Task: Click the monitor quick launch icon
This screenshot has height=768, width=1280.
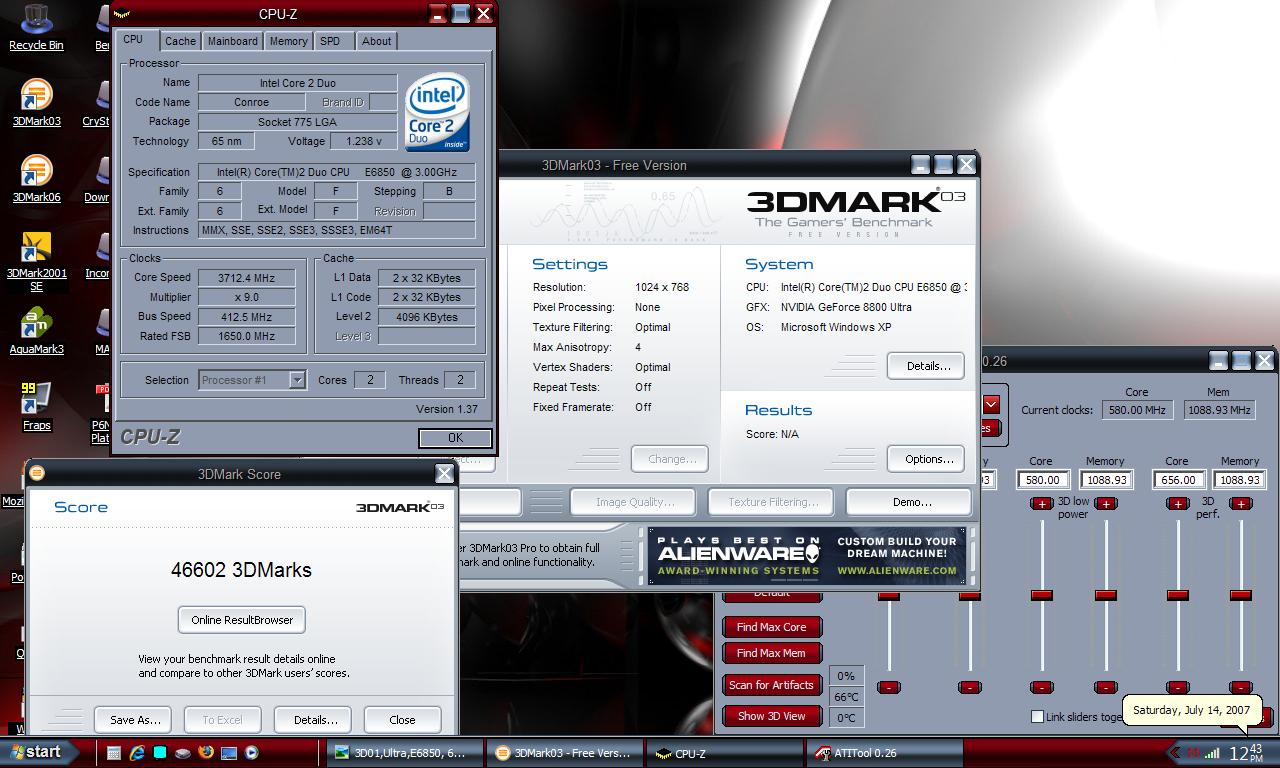Action: coord(229,753)
